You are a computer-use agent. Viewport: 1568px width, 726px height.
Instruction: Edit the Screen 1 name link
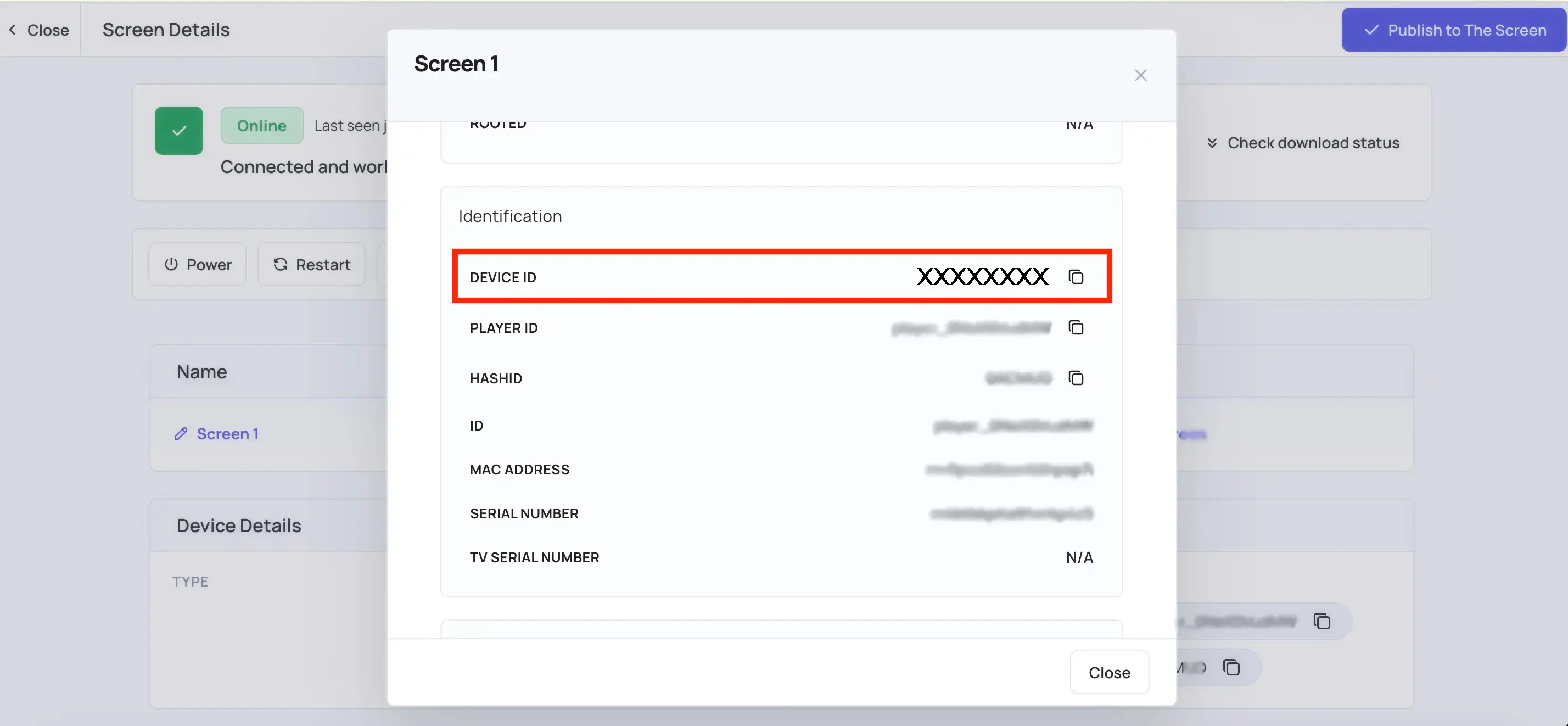tap(228, 434)
